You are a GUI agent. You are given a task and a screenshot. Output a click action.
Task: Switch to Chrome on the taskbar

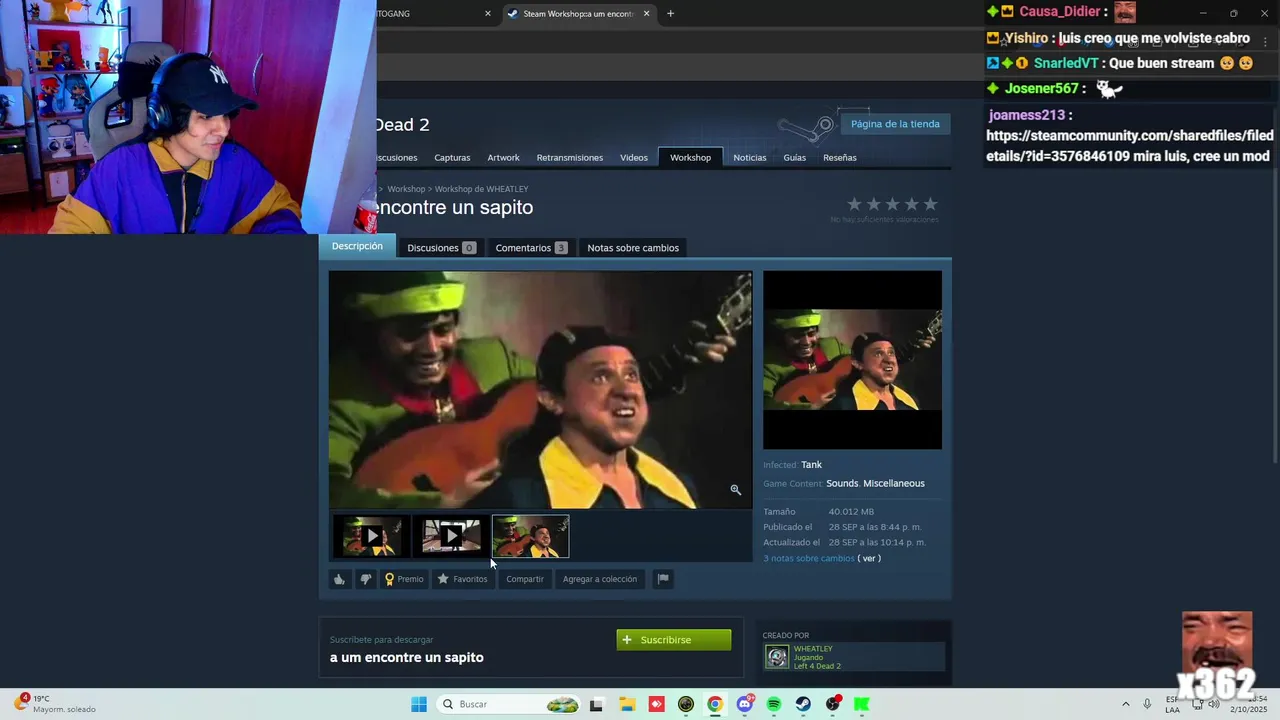point(715,704)
